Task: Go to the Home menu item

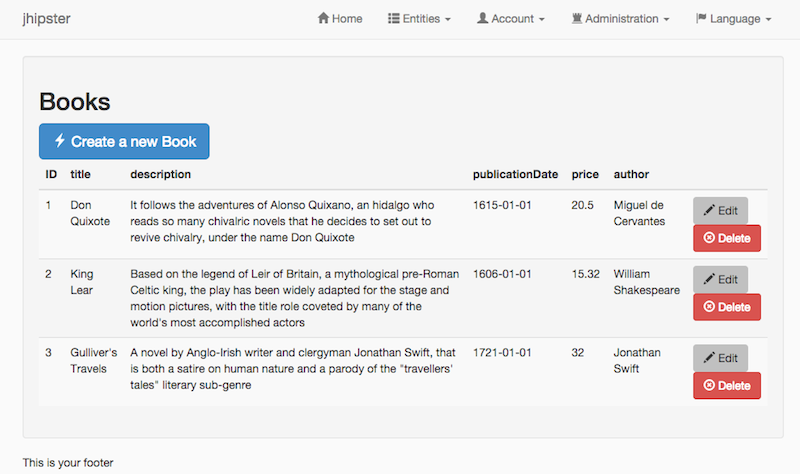Action: pyautogui.click(x=340, y=19)
